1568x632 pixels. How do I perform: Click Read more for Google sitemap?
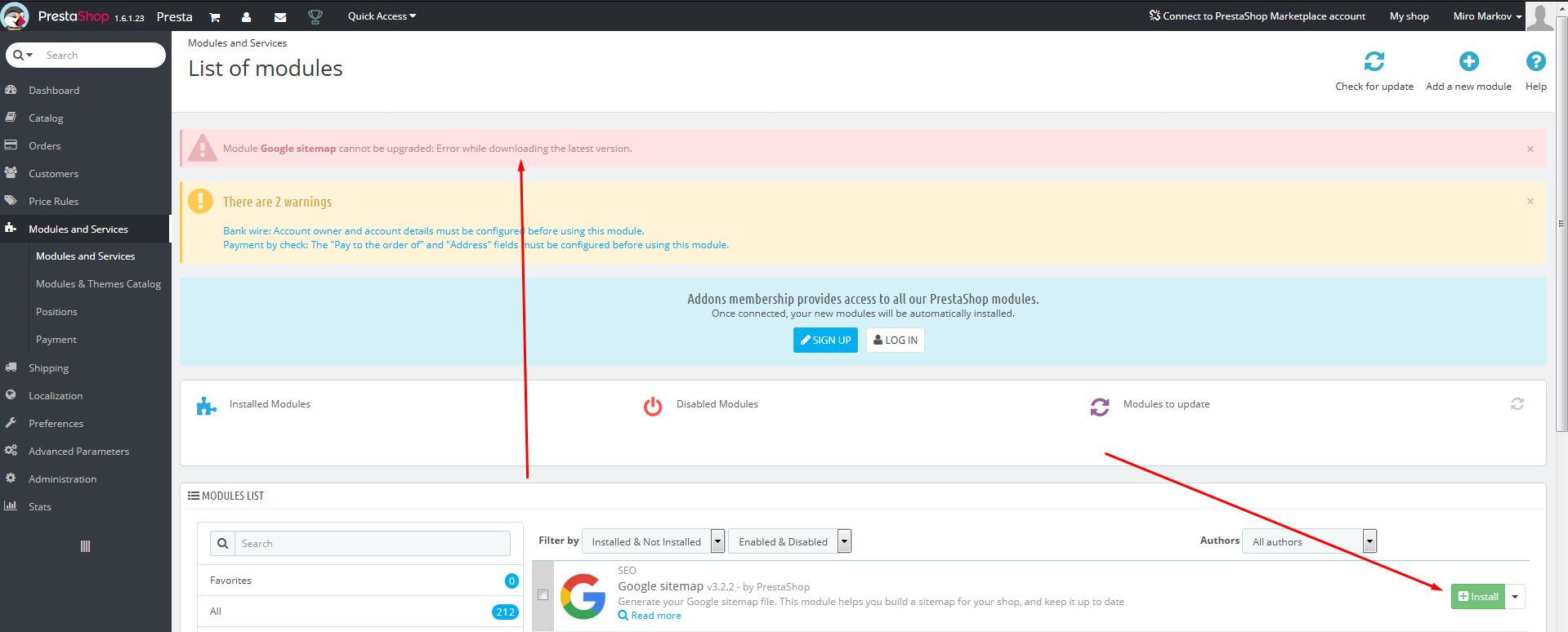[x=650, y=616]
